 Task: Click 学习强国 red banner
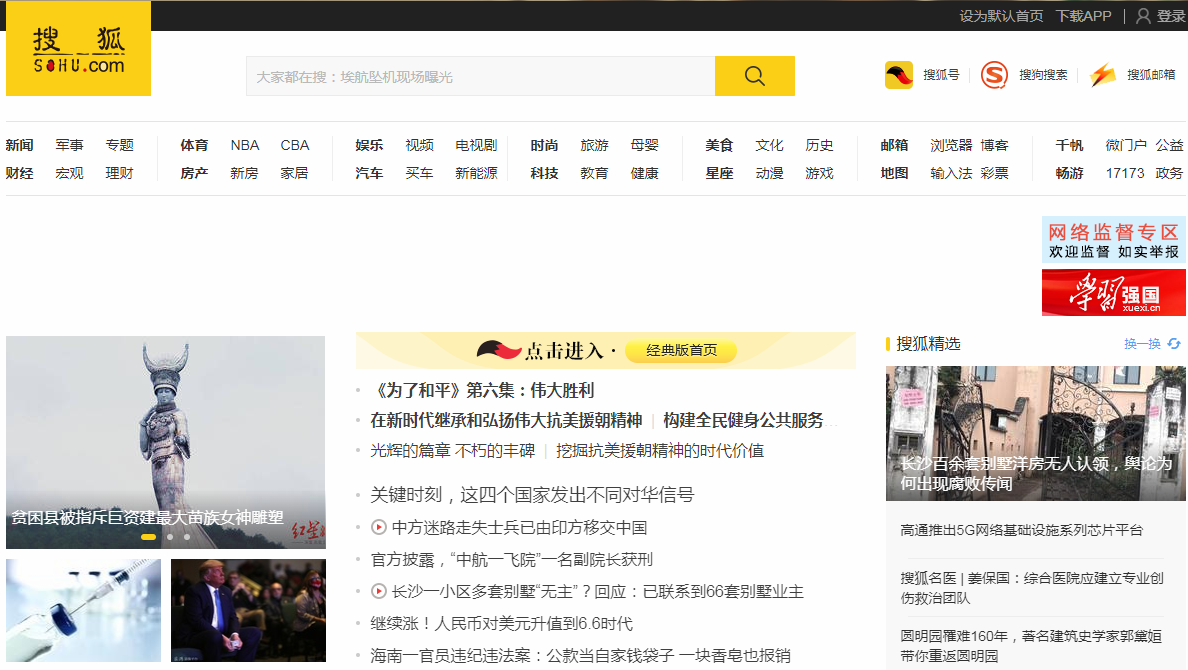coord(1113,293)
